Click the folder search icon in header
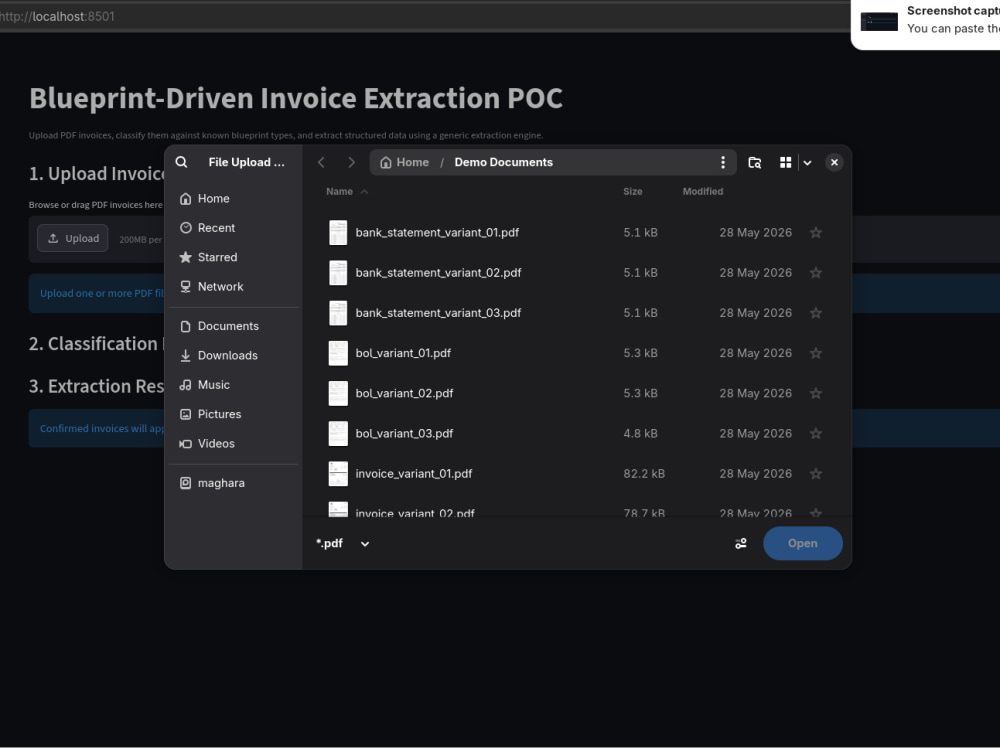 coord(754,162)
